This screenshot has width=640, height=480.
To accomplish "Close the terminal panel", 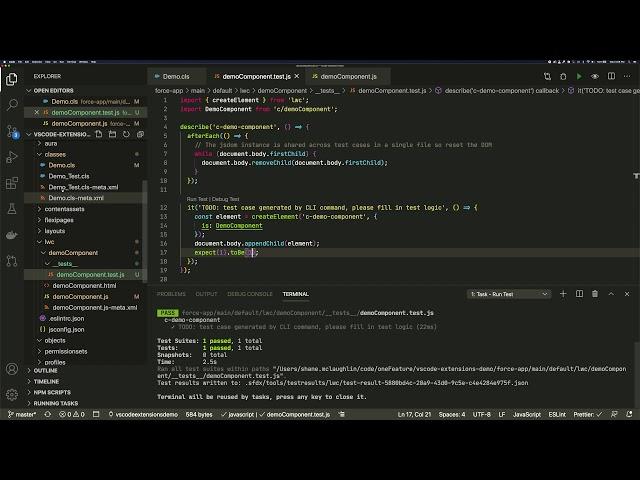I will [627, 294].
